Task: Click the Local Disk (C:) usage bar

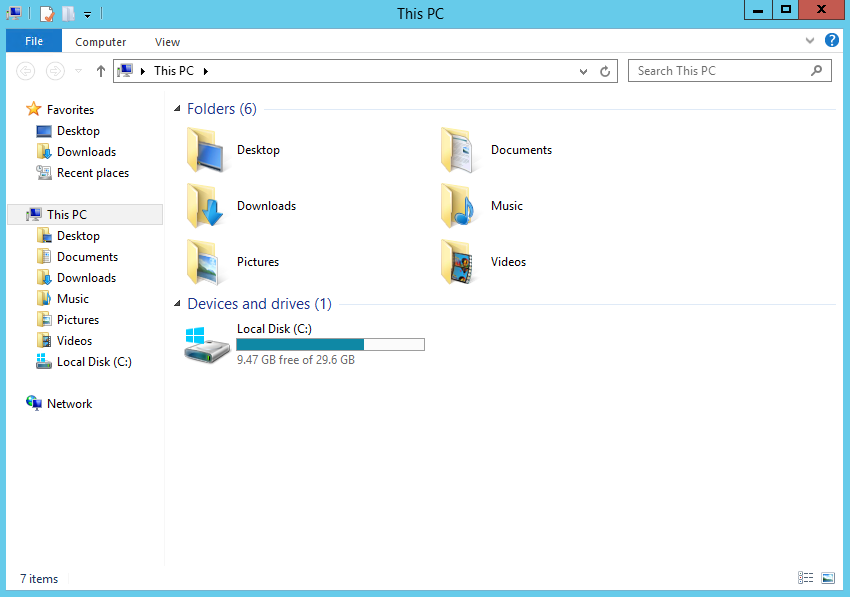Action: [x=330, y=344]
